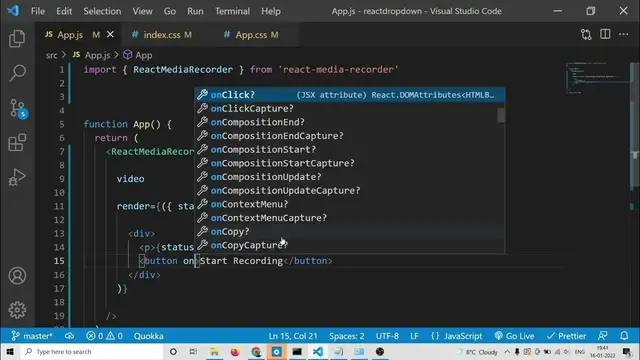Viewport: 640px width, 360px height.
Task: Select onCompositionEndCapture? suggestion
Action: pyautogui.click(x=349, y=136)
